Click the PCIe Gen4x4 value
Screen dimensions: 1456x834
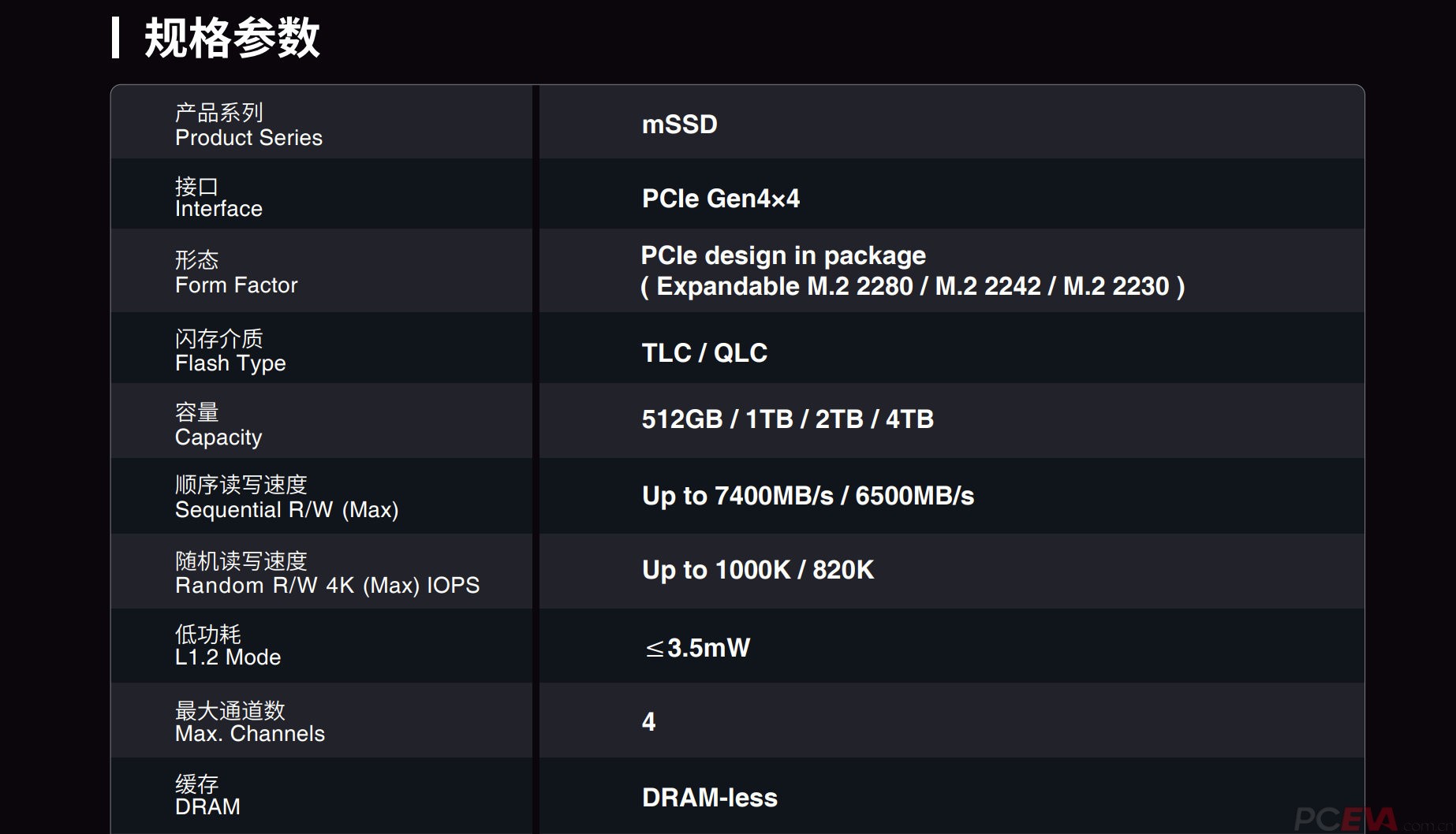pos(720,199)
